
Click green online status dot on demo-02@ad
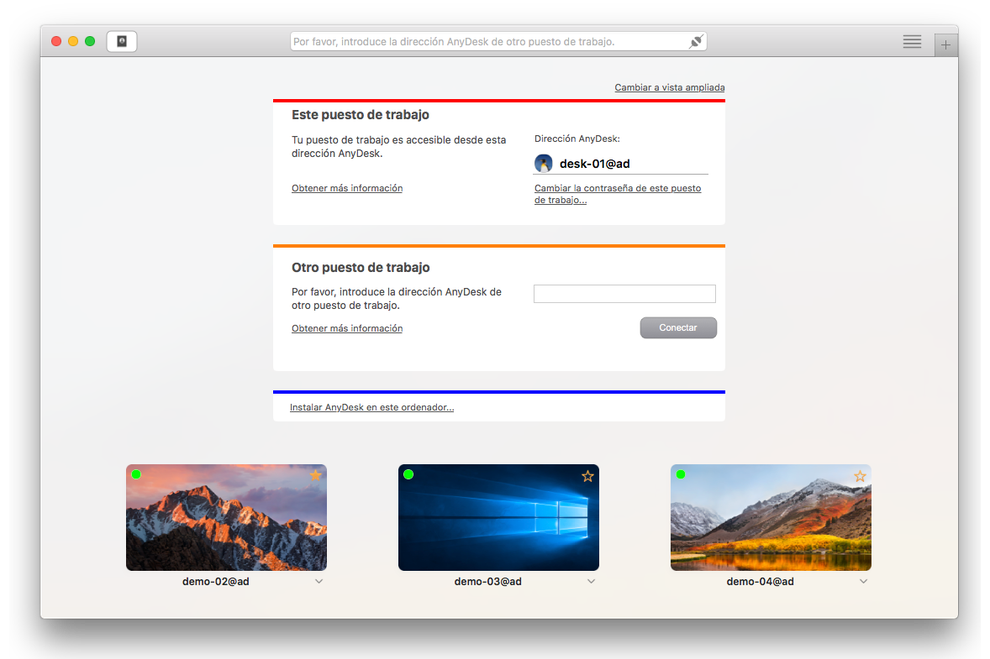[x=136, y=475]
